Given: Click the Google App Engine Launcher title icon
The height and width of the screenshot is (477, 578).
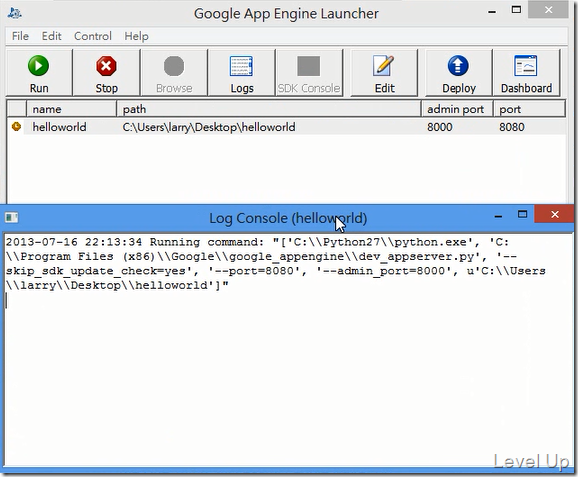Looking at the screenshot, I should 14,13.
